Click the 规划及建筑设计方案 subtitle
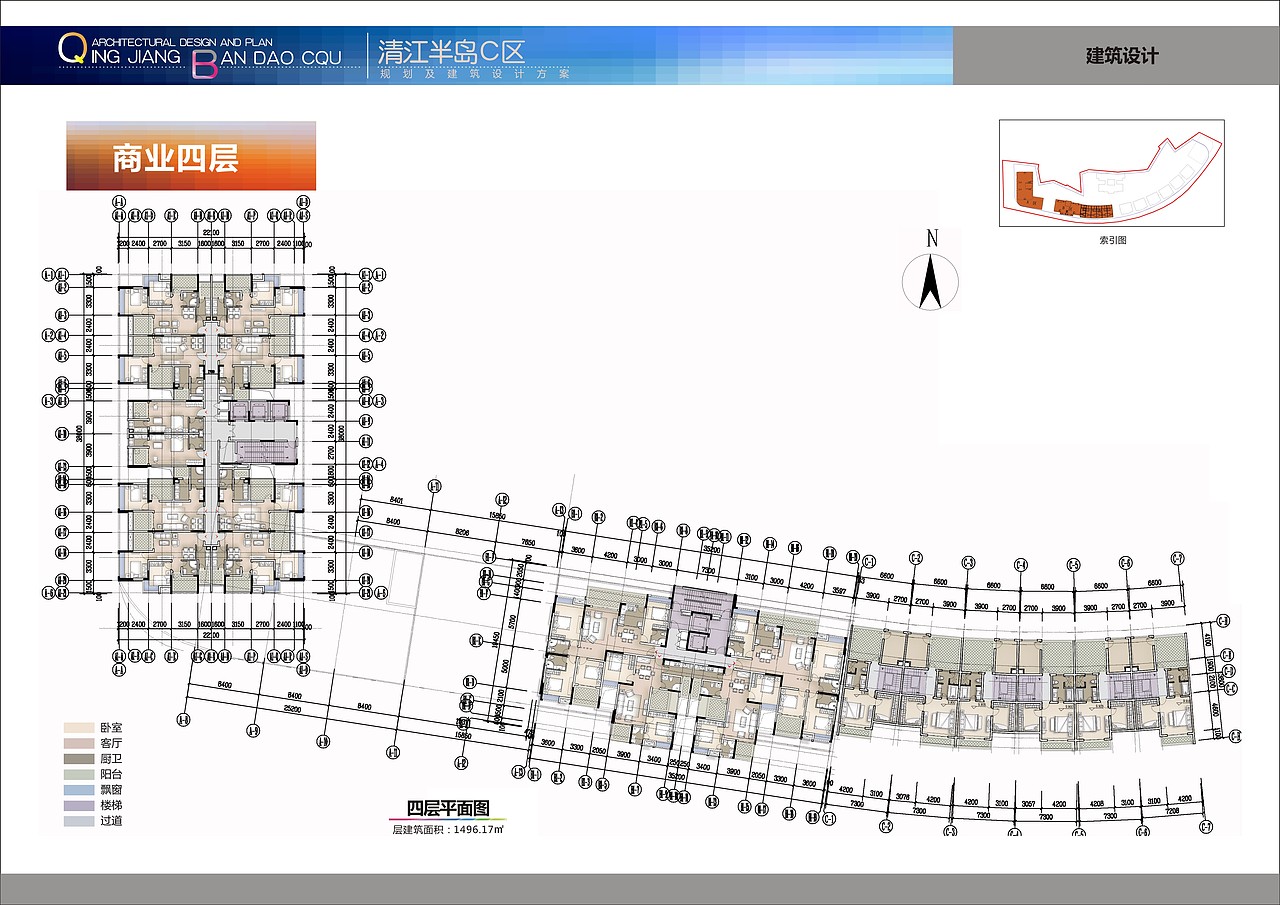Screen dimensions: 1280x905 tap(474, 74)
